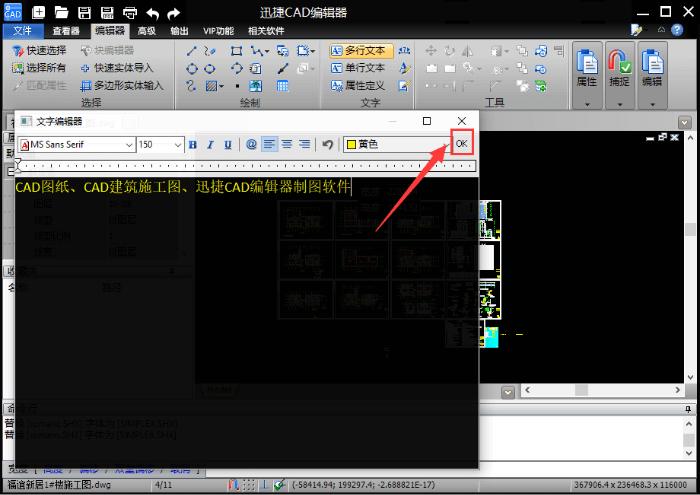The height and width of the screenshot is (495, 700).
Task: Click the Table grid icon in 绘制 group
Action: [283, 86]
